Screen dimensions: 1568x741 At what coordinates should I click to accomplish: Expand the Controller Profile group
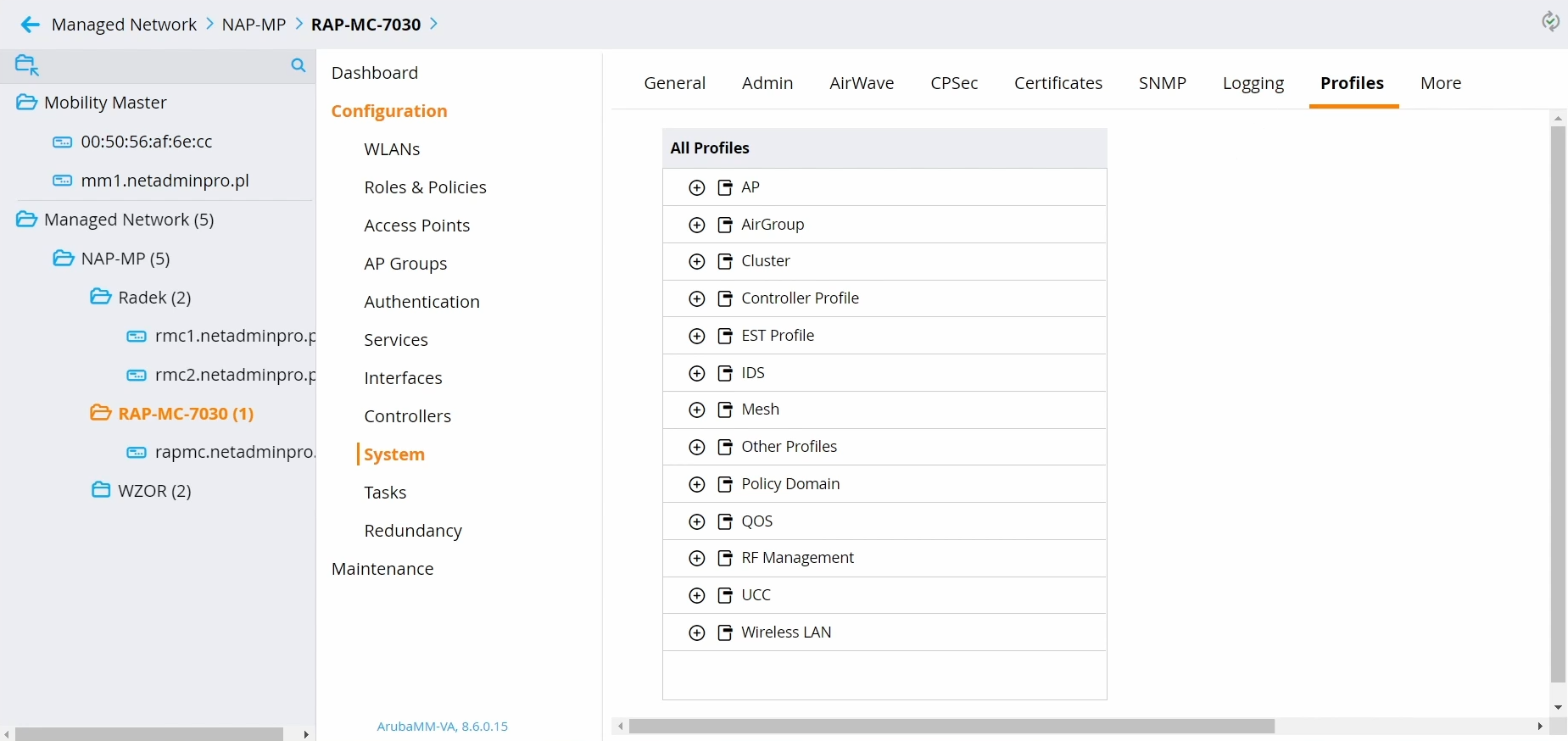(x=697, y=299)
